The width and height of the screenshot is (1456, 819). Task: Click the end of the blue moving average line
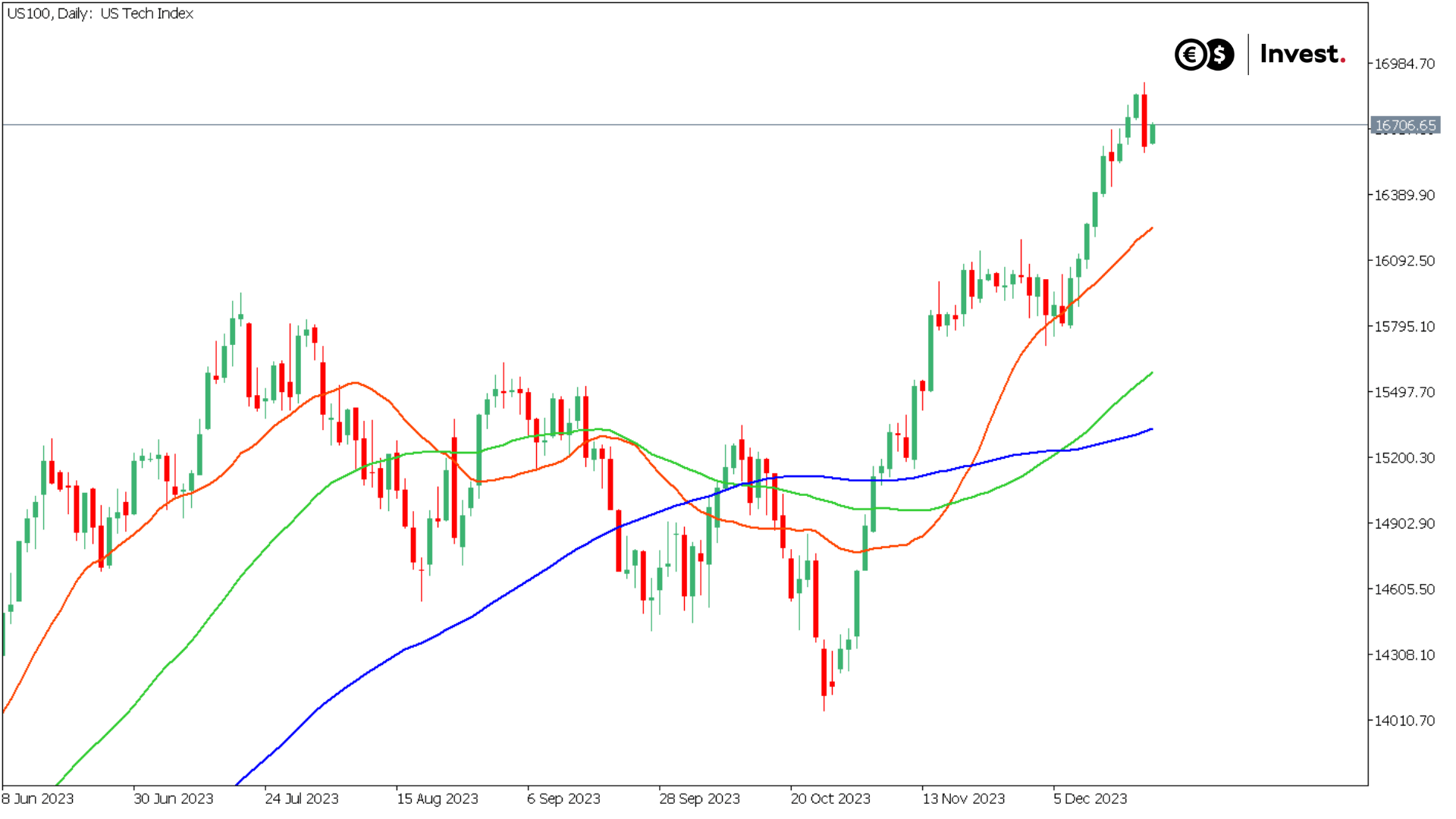pos(1152,429)
